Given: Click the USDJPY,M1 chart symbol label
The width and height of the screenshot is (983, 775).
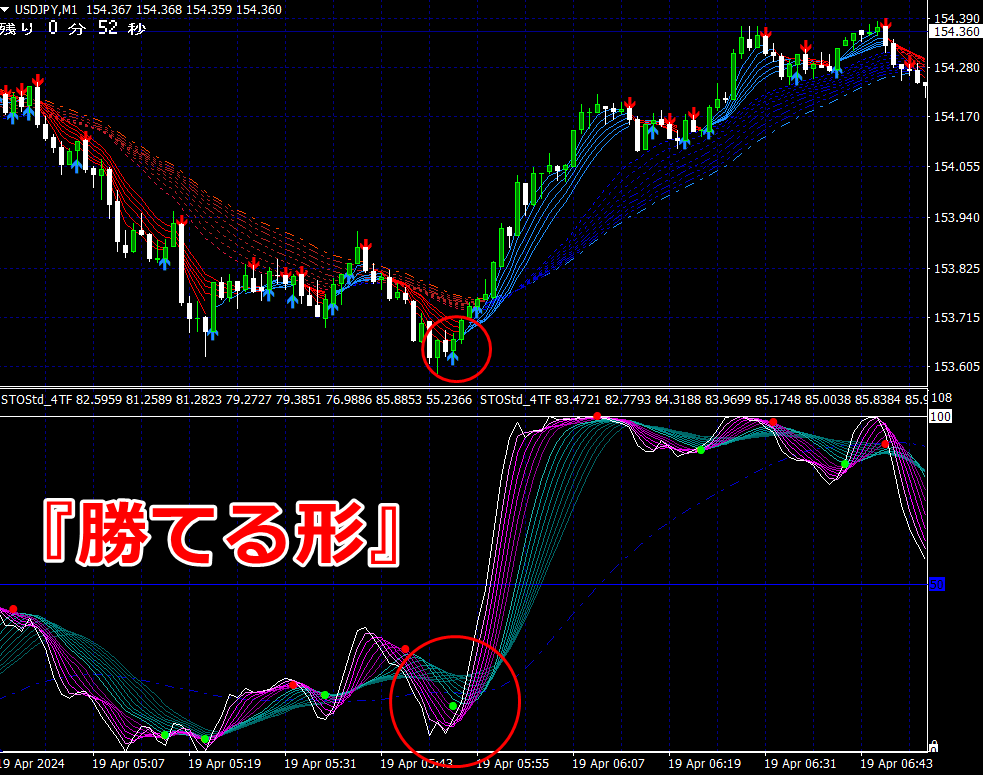Looking at the screenshot, I should [46, 10].
